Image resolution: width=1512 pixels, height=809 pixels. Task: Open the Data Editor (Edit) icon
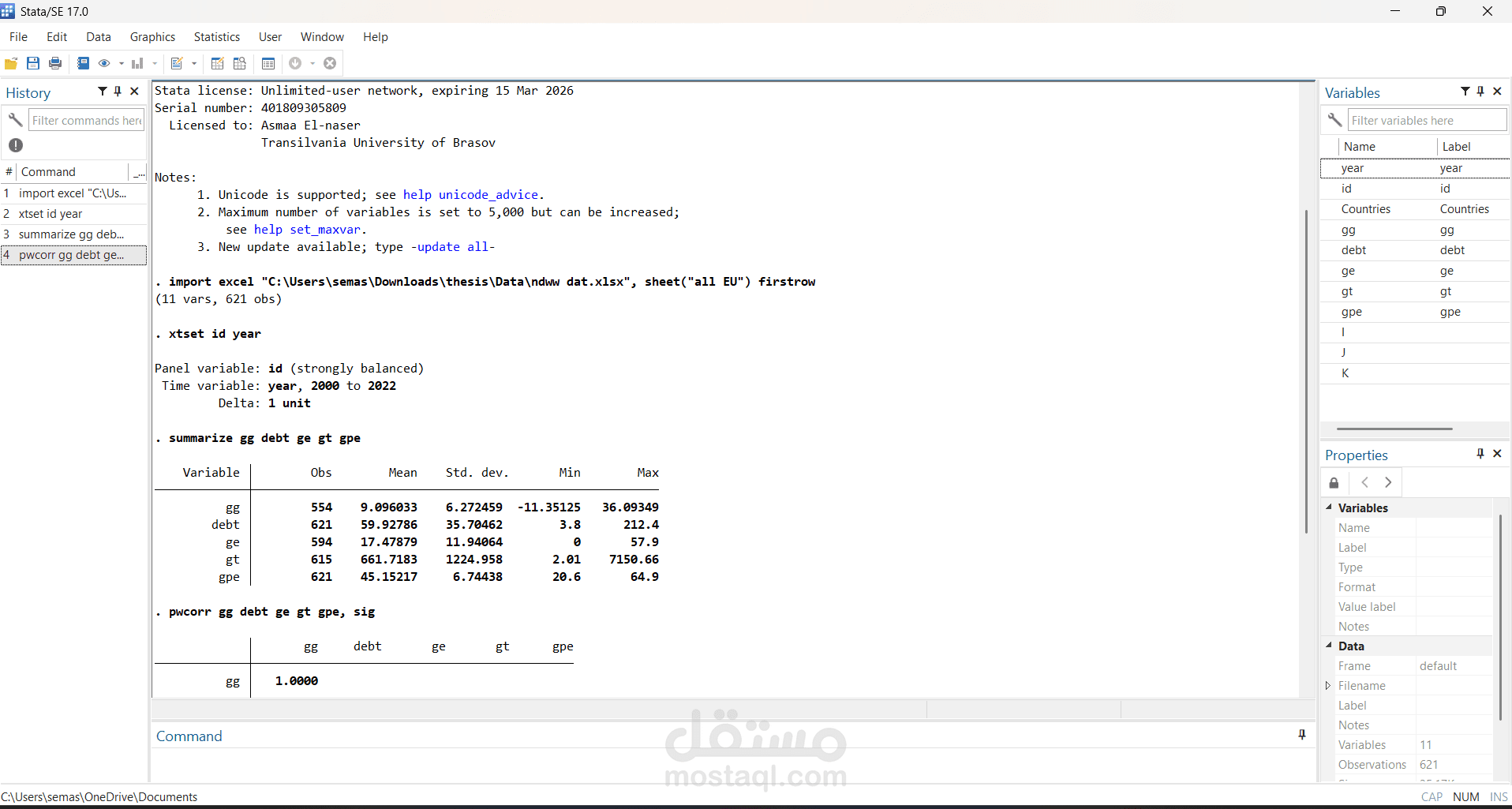(x=218, y=63)
